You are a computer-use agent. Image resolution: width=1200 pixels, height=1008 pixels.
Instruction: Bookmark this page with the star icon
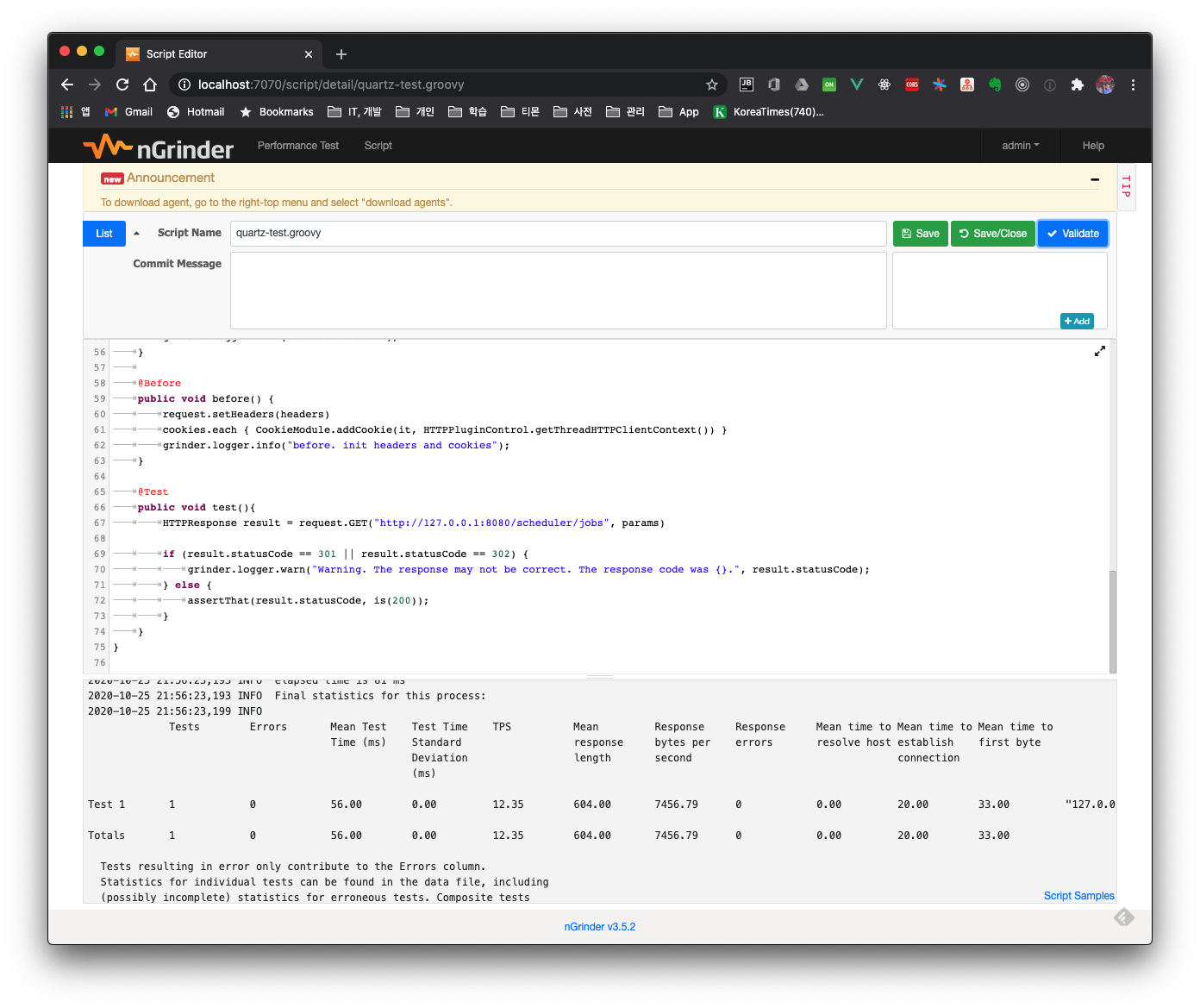[711, 85]
